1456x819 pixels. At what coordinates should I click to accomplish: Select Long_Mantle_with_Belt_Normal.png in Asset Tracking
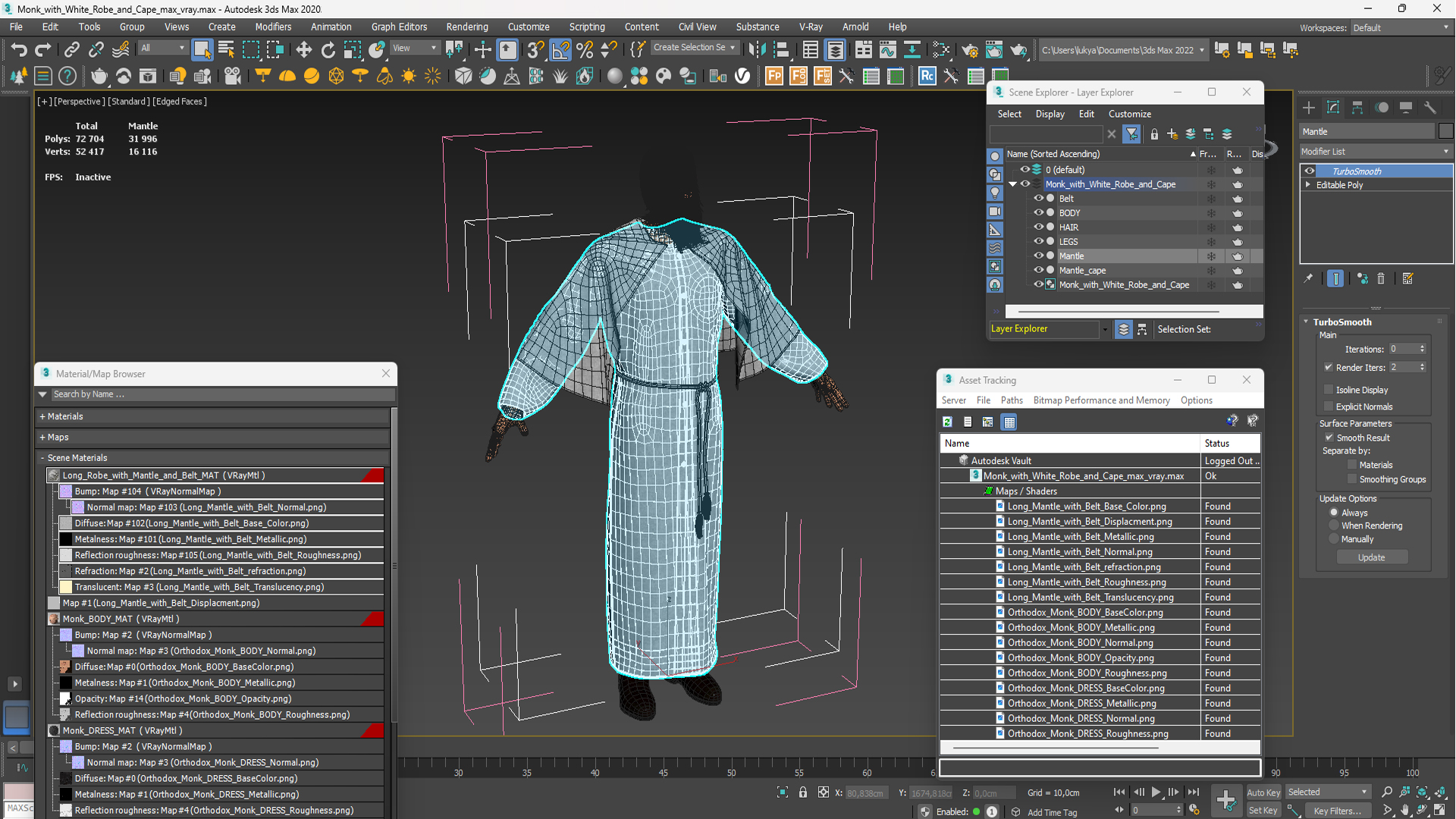click(1080, 552)
